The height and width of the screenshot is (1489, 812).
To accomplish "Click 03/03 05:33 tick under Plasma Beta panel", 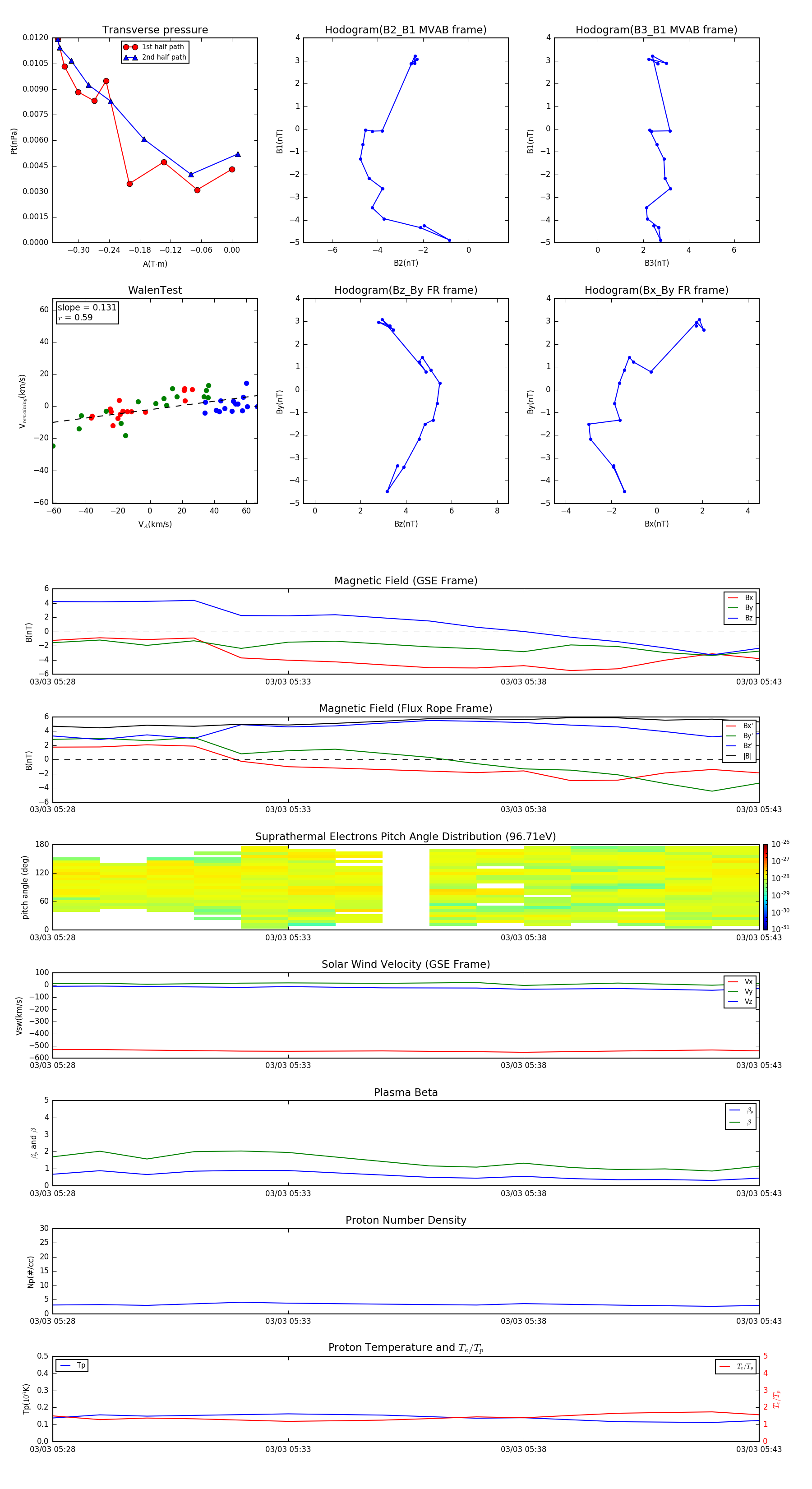I will (x=288, y=1193).
